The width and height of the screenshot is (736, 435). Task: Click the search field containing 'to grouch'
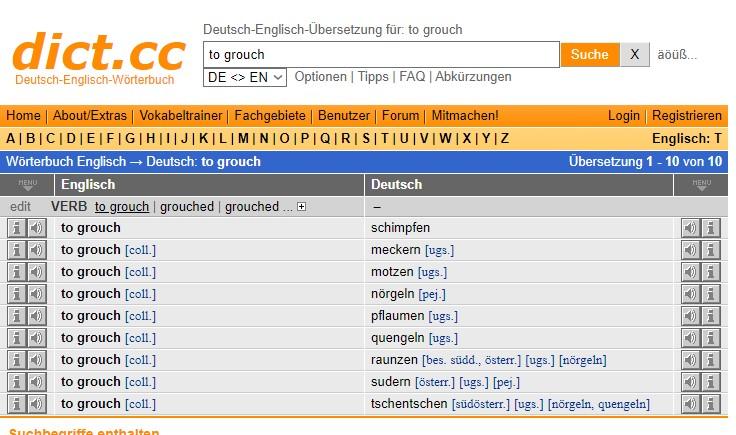(380, 55)
